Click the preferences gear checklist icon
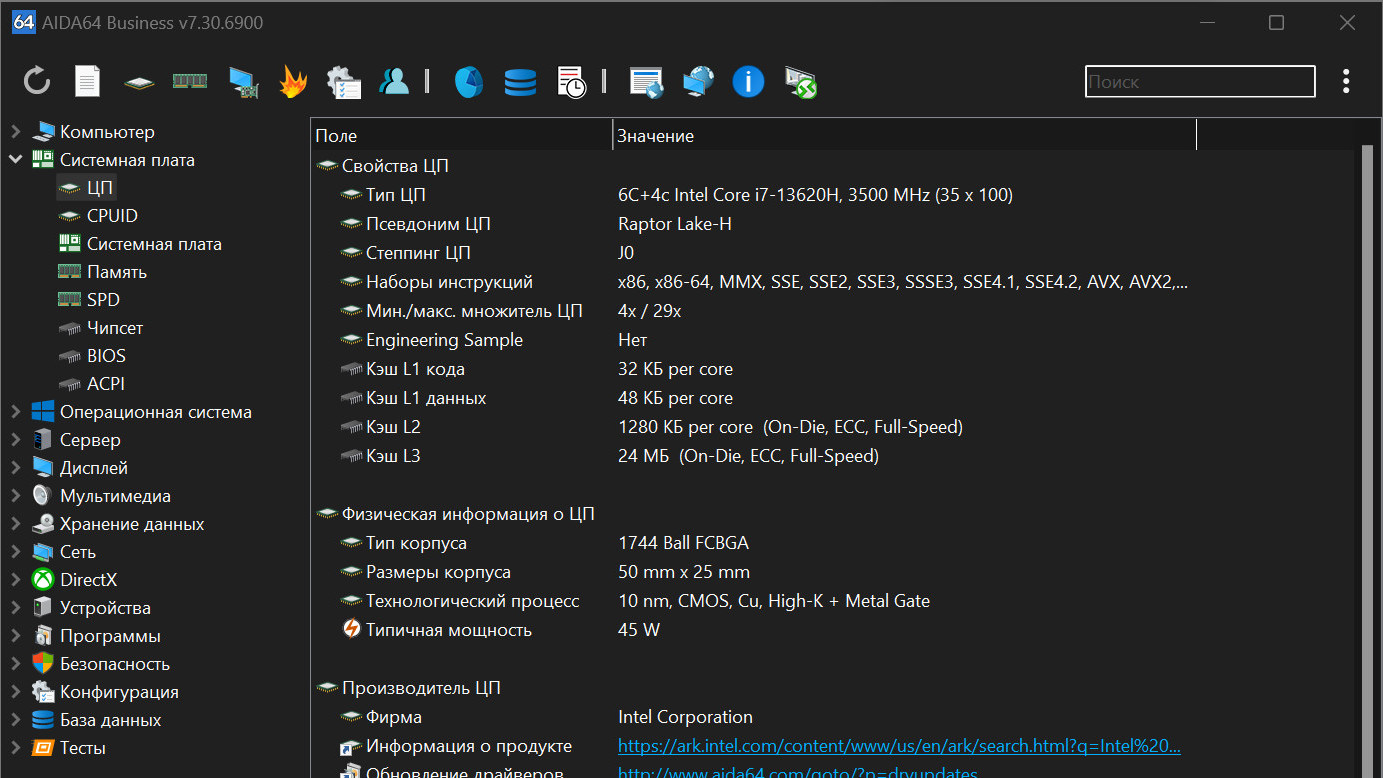 click(344, 82)
